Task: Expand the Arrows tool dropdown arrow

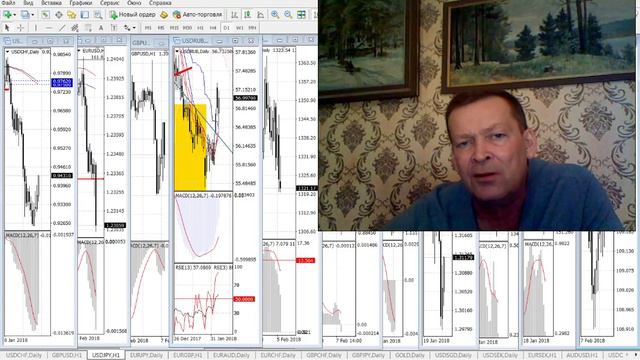Action: (x=134, y=28)
